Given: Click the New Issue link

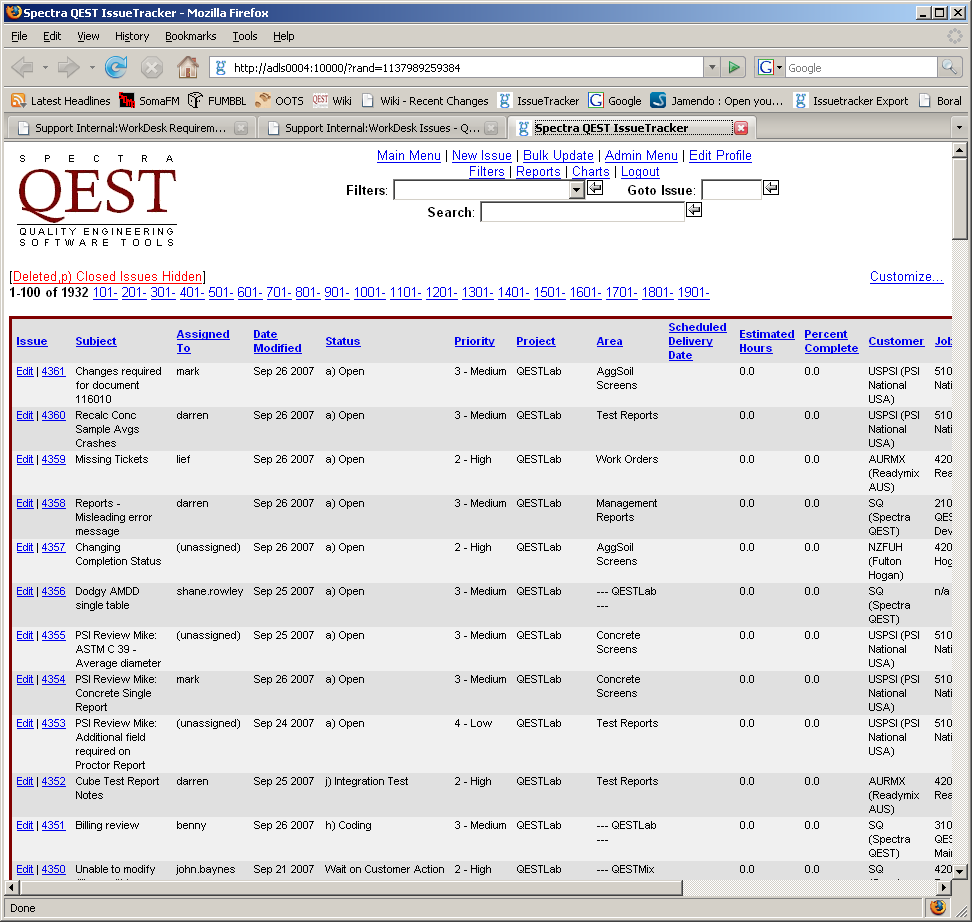Looking at the screenshot, I should tap(481, 156).
